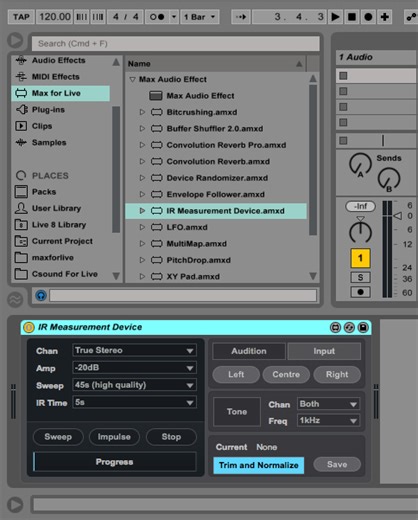This screenshot has width=418, height=520.
Task: Toggle the headphone preview icon
Action: pos(41,295)
